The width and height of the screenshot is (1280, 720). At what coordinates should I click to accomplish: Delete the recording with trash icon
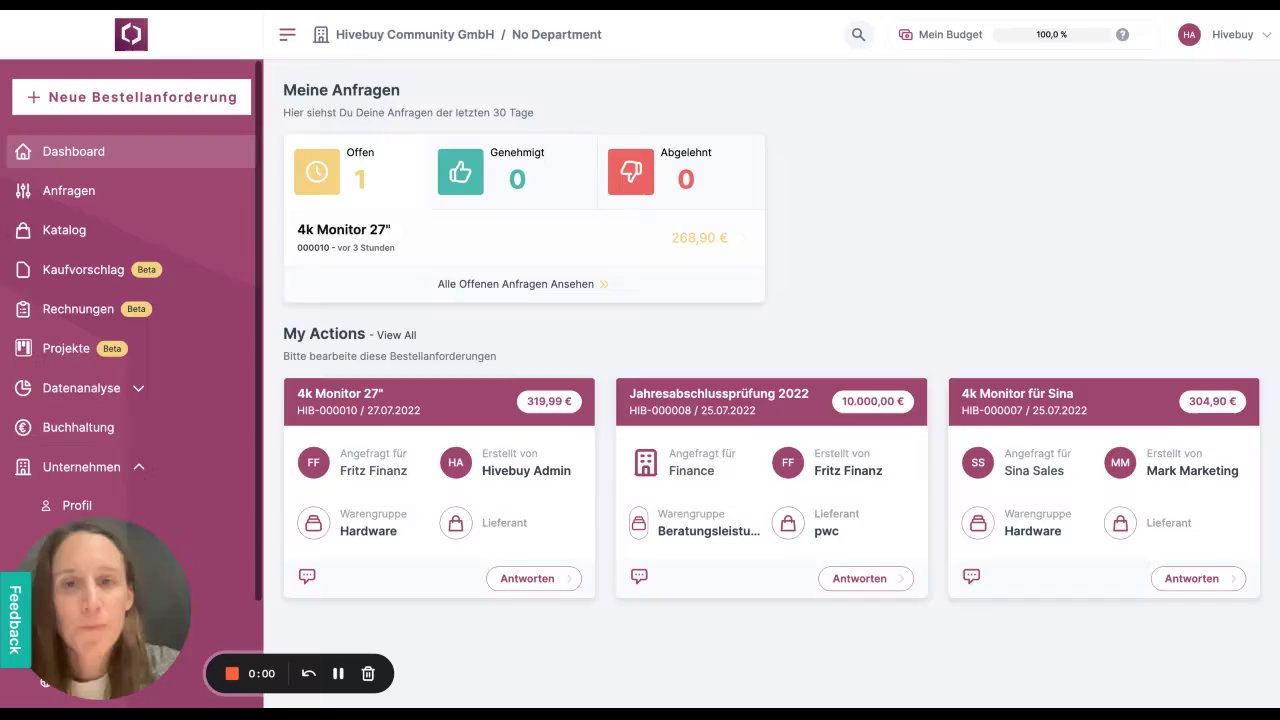pyautogui.click(x=368, y=673)
